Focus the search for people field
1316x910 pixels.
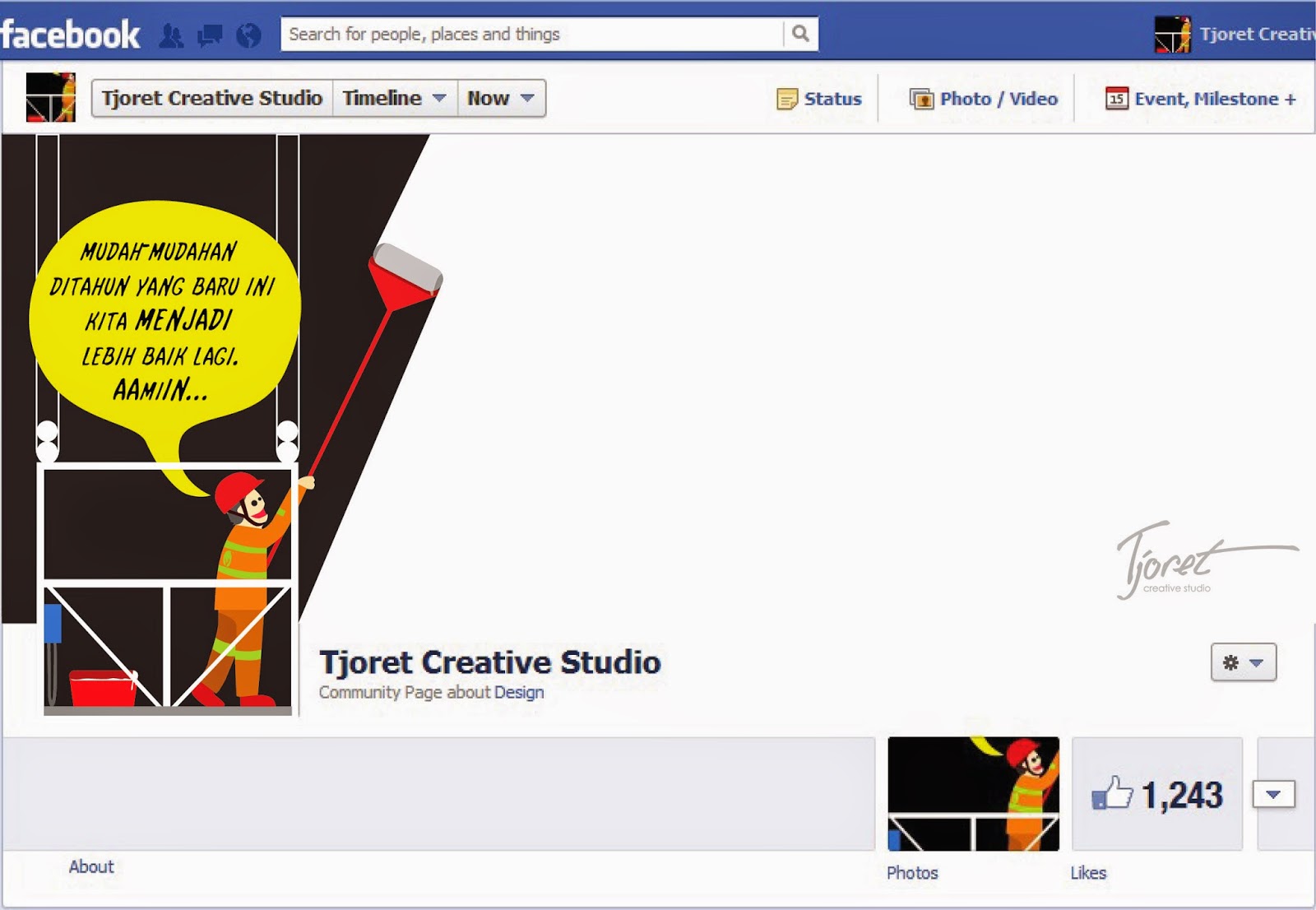pos(532,34)
